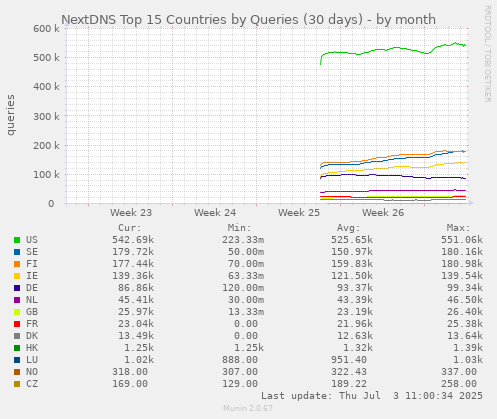Click the yellow IE line in graph
Viewport: 497px width, 419px height.
[x=393, y=166]
